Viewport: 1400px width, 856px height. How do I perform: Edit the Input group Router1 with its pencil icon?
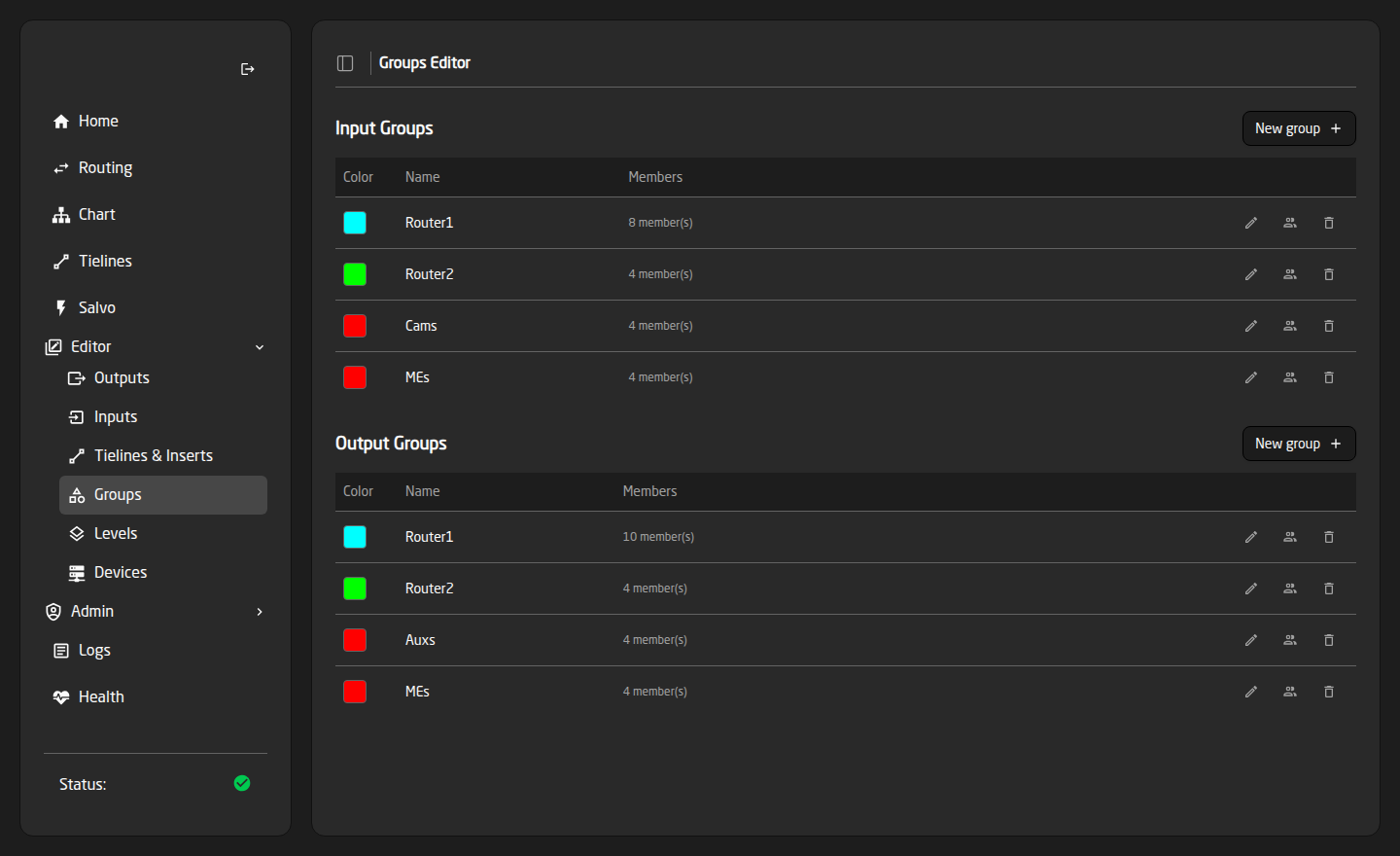(1251, 223)
